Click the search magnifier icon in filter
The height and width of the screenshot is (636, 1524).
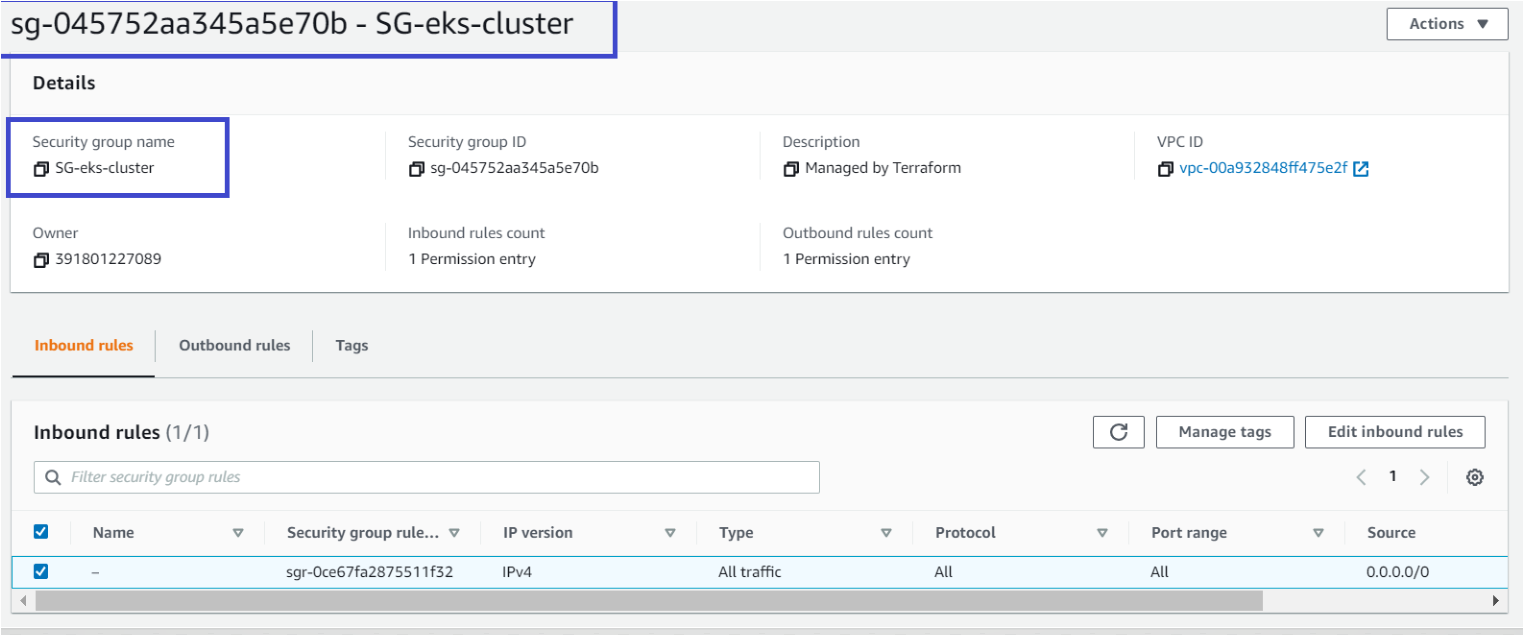tap(53, 478)
